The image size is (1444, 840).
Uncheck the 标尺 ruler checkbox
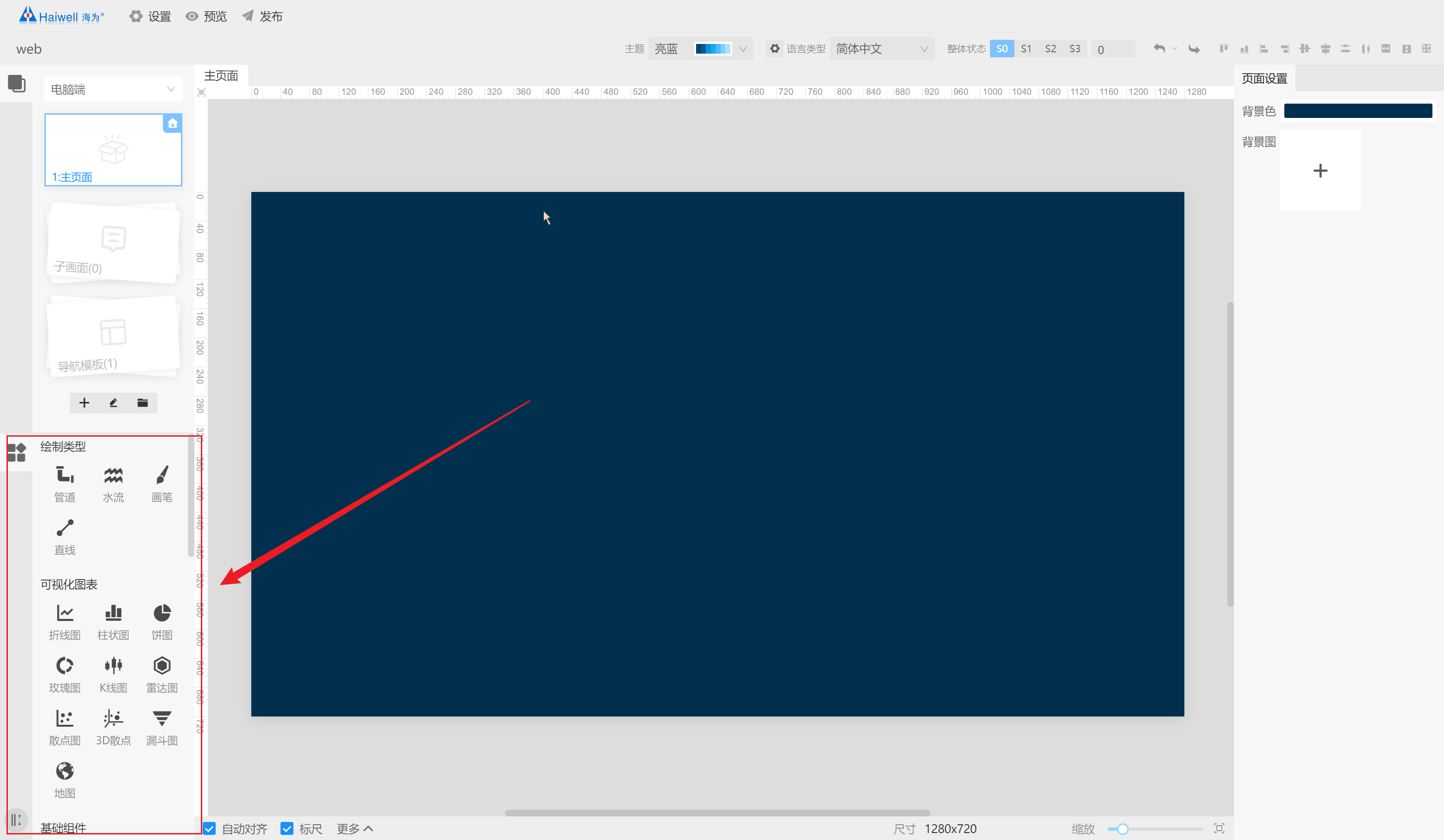click(x=287, y=828)
